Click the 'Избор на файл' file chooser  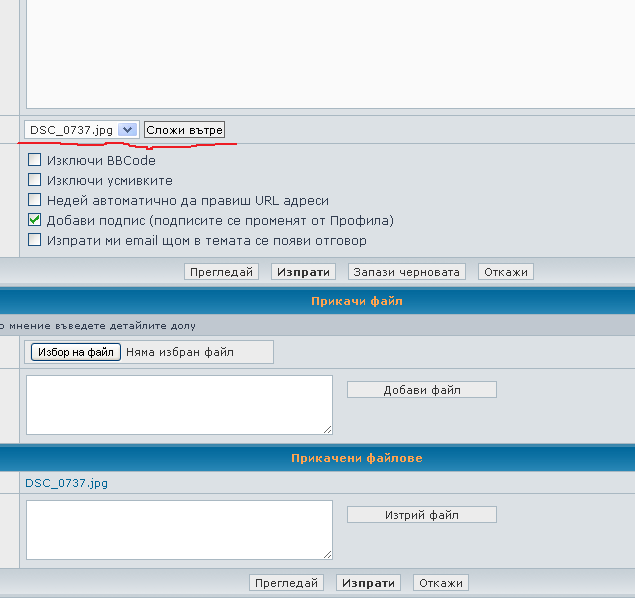(76, 352)
